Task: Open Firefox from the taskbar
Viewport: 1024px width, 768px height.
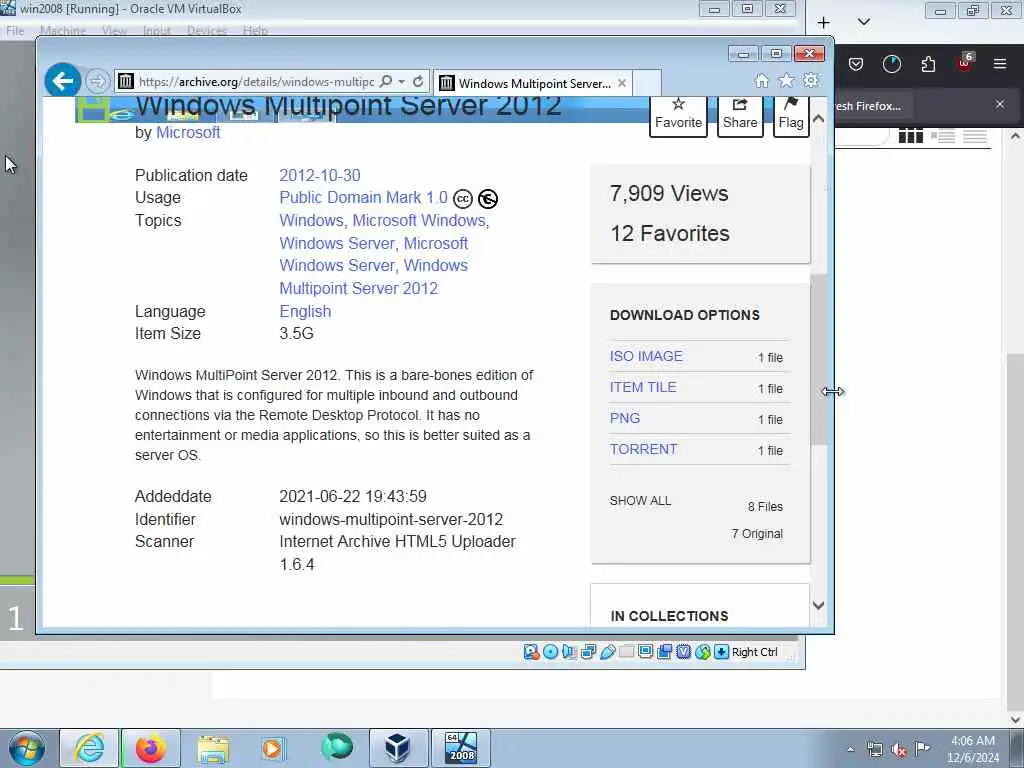Action: [150, 748]
